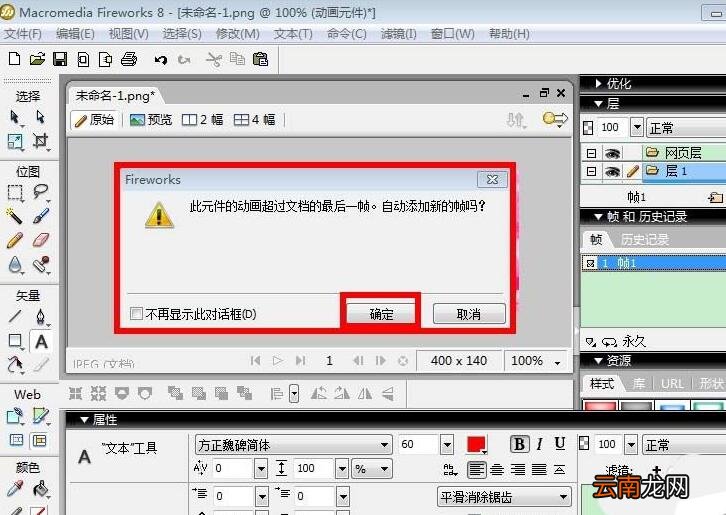726x515 pixels.
Task: Open the 文件(F) menu
Action: point(22,34)
